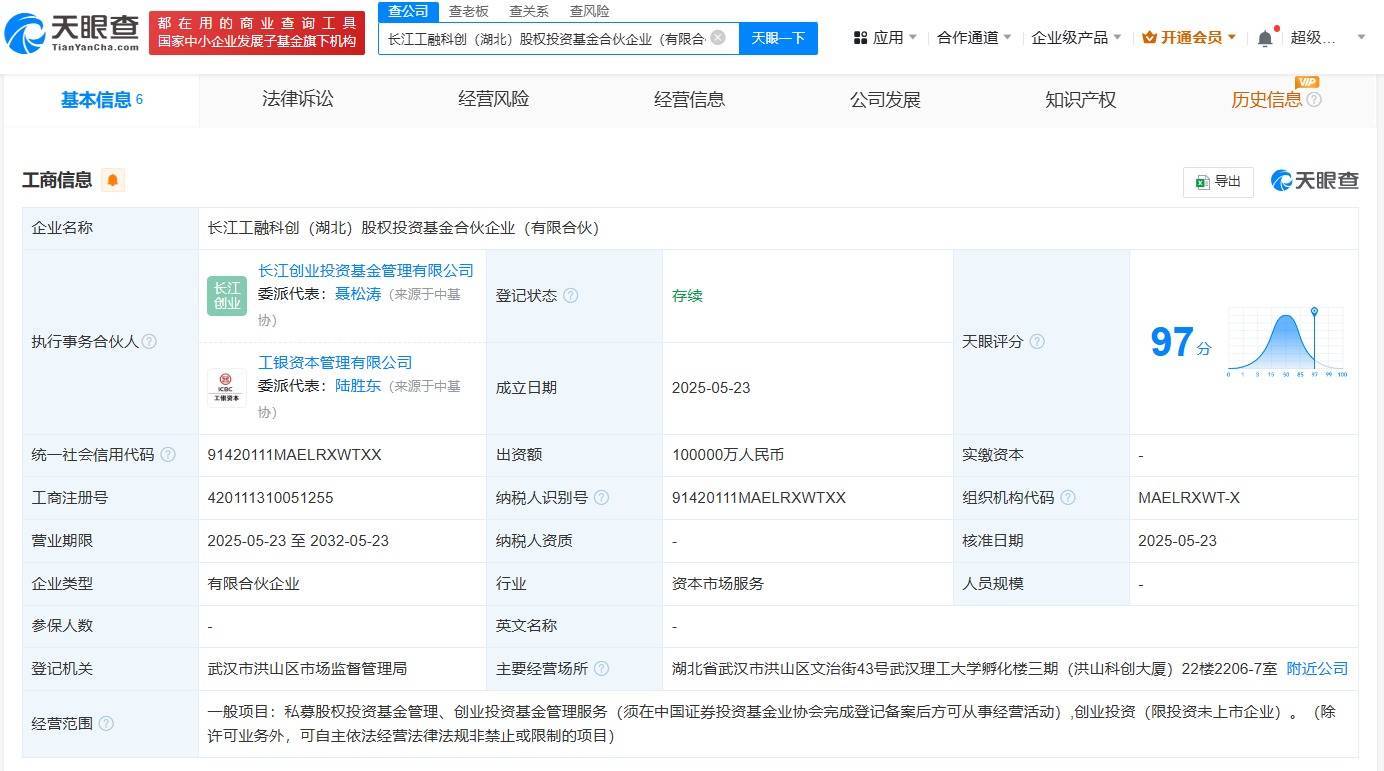1384x771 pixels.
Task: Click the help icon next to 纳税人识别号
Action: tap(601, 498)
